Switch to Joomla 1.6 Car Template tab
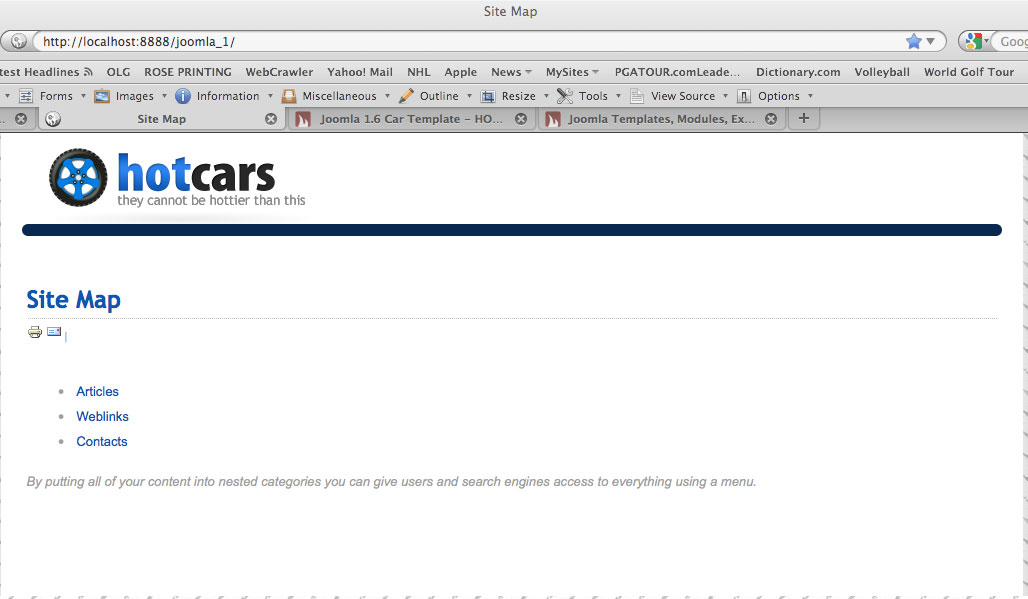The width and height of the screenshot is (1028, 599). [411, 119]
